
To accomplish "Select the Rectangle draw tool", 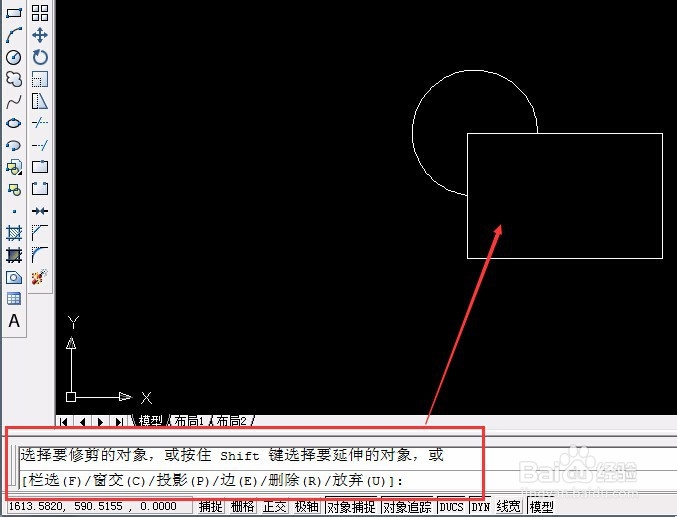I will [14, 13].
